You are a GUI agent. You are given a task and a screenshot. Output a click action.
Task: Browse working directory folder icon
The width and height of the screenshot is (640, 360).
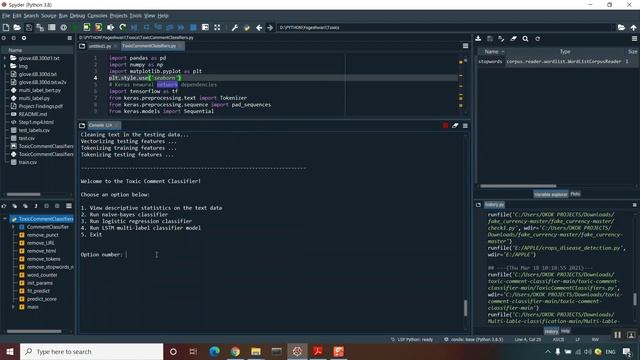tap(621, 27)
